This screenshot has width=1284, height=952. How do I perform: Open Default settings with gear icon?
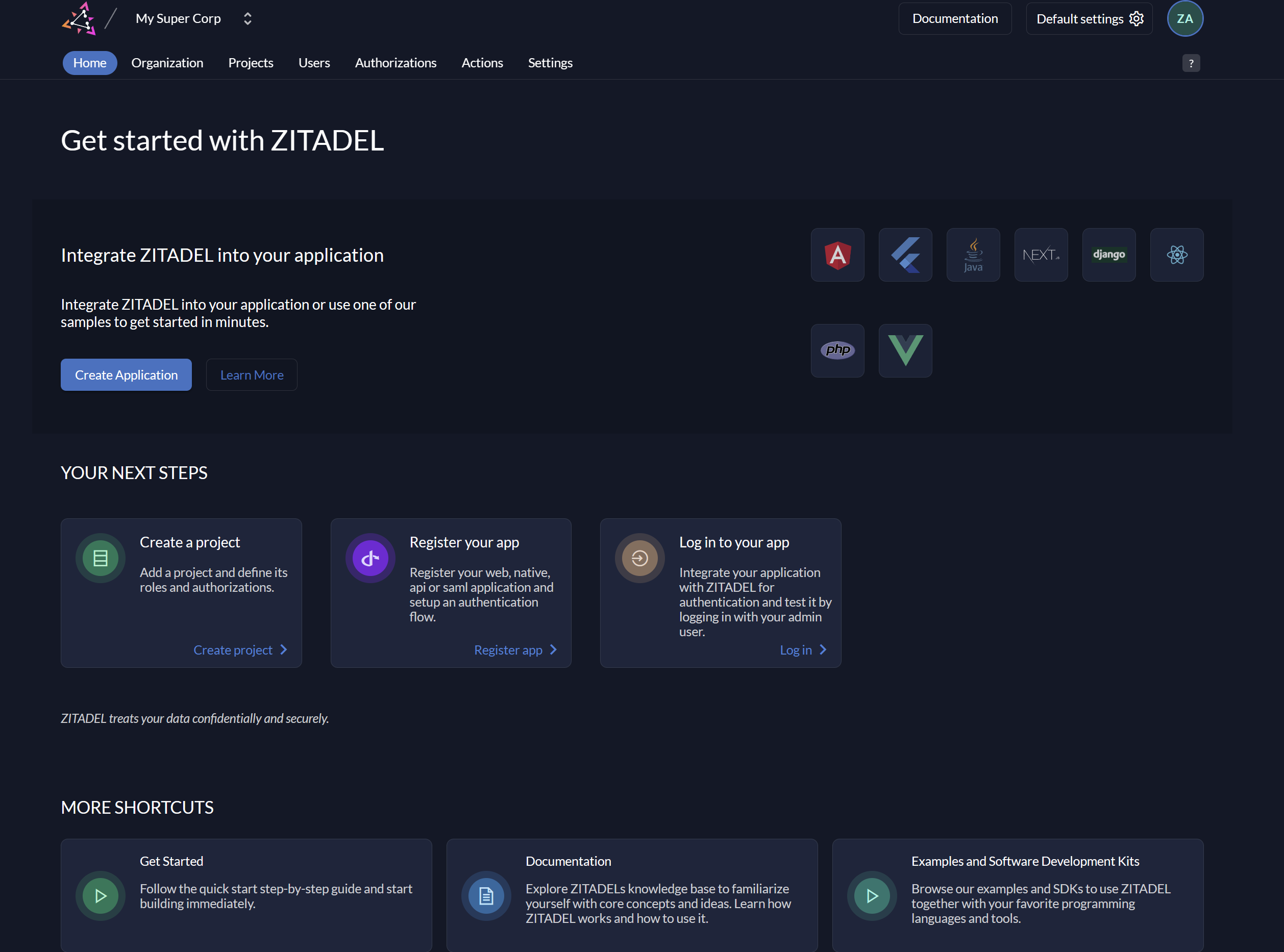[x=1089, y=18]
